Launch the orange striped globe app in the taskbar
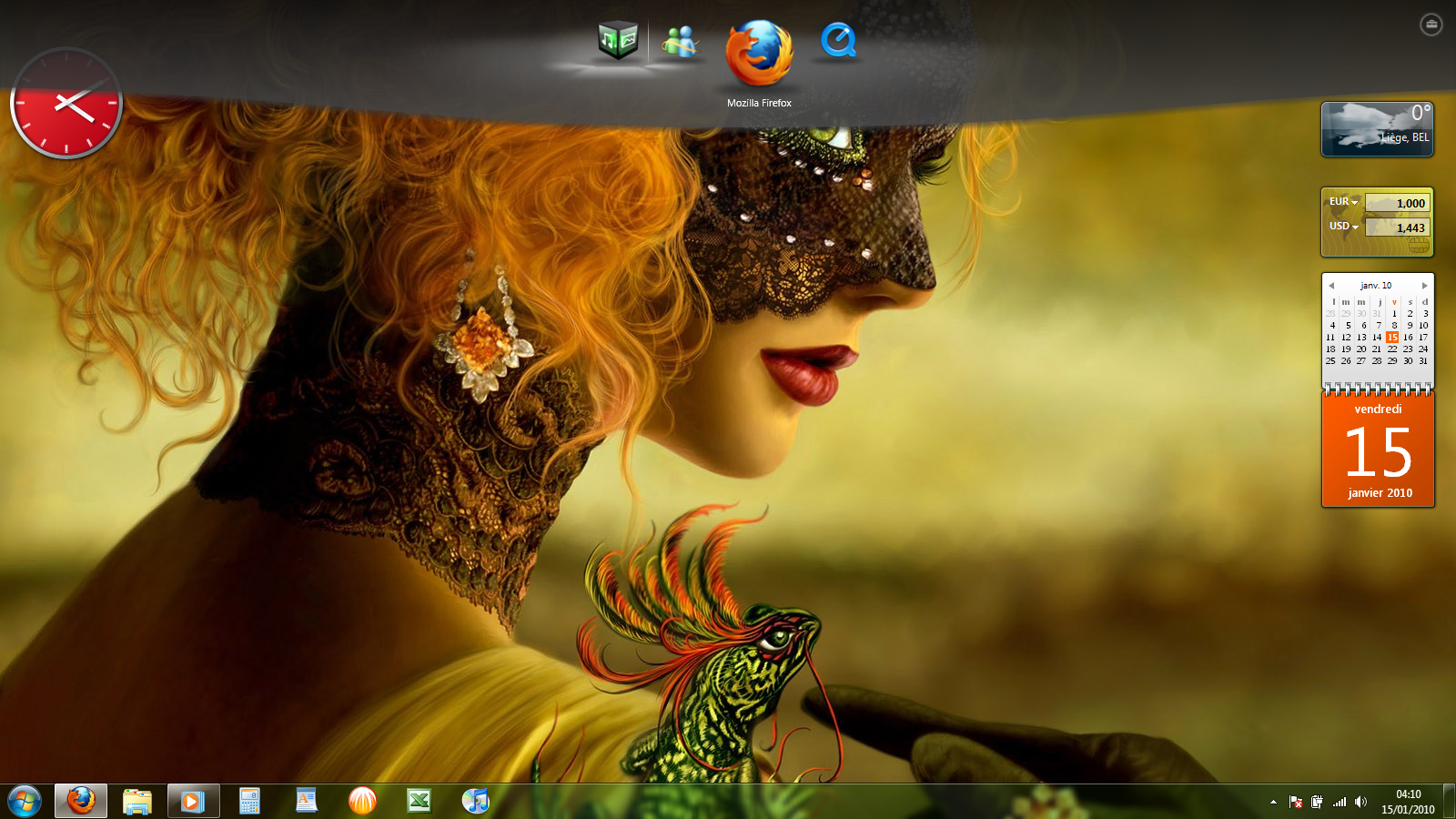1456x819 pixels. tap(362, 801)
